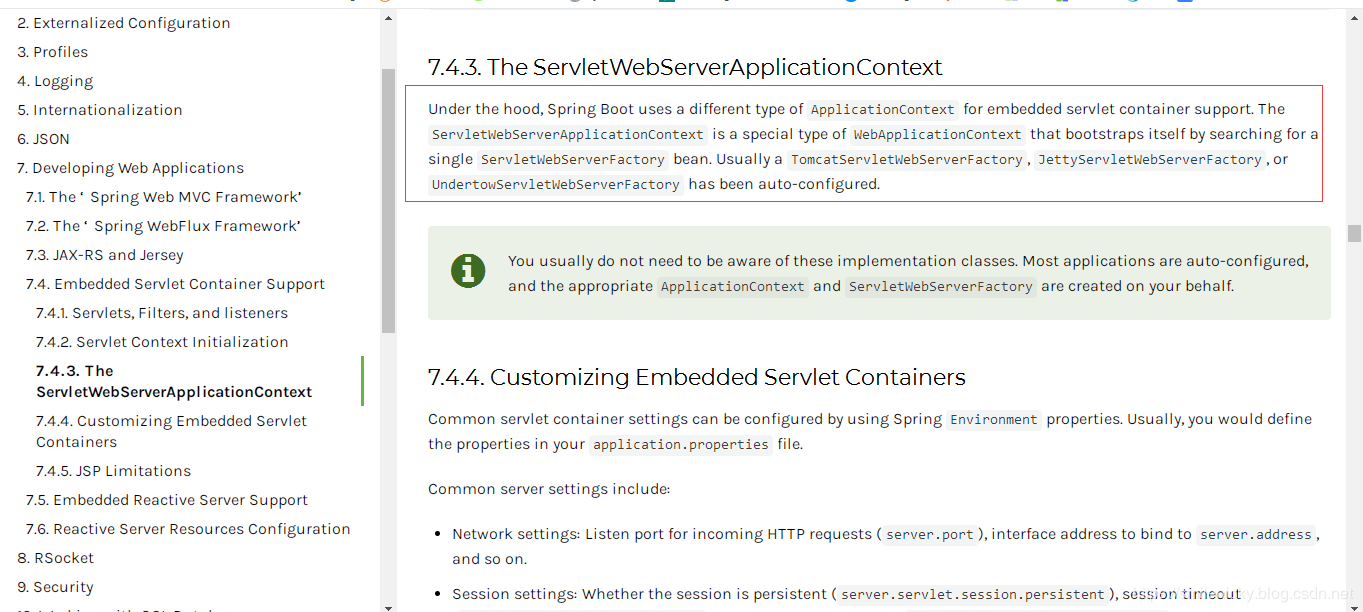Open '7.4.4. Customizing Embedded Servlet Containers' in sidebar
The width and height of the screenshot is (1363, 612).
tap(172, 431)
